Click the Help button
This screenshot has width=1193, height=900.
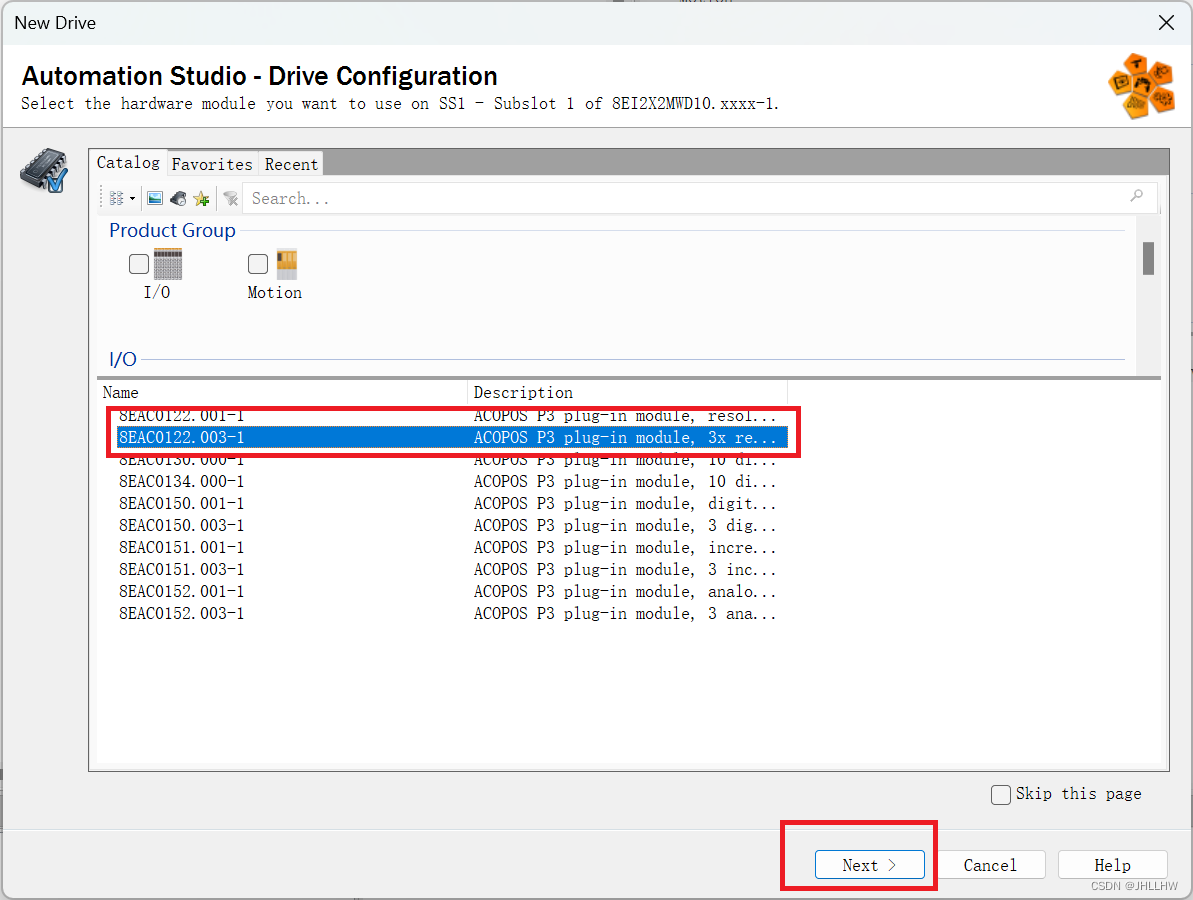(x=1112, y=864)
